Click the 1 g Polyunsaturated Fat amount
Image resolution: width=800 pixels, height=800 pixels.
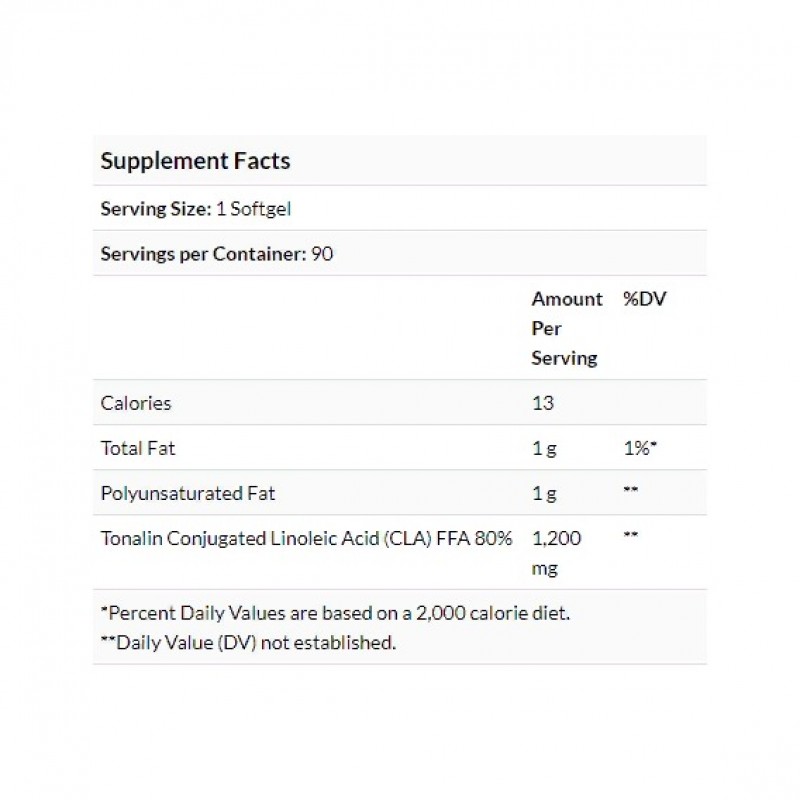click(x=544, y=493)
